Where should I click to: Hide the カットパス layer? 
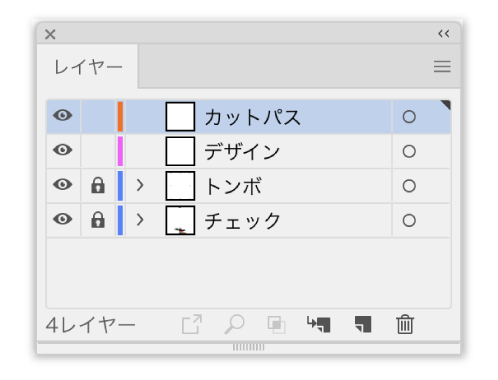tap(63, 115)
